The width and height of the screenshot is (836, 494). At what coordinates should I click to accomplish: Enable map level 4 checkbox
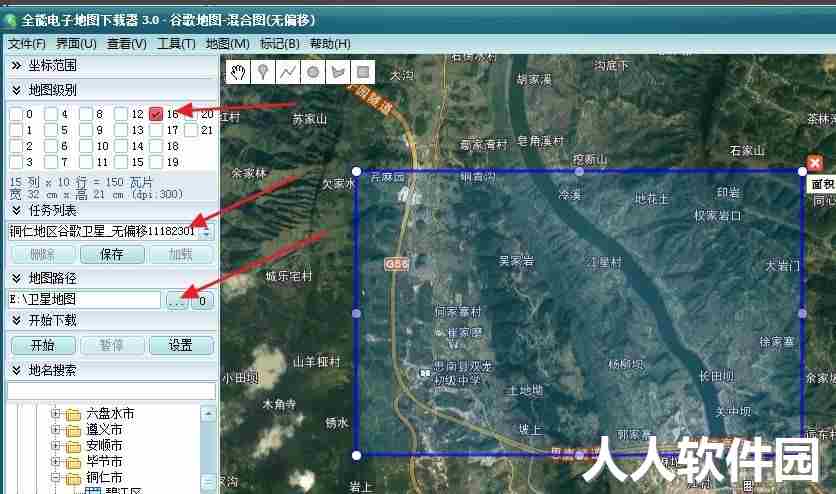click(51, 114)
